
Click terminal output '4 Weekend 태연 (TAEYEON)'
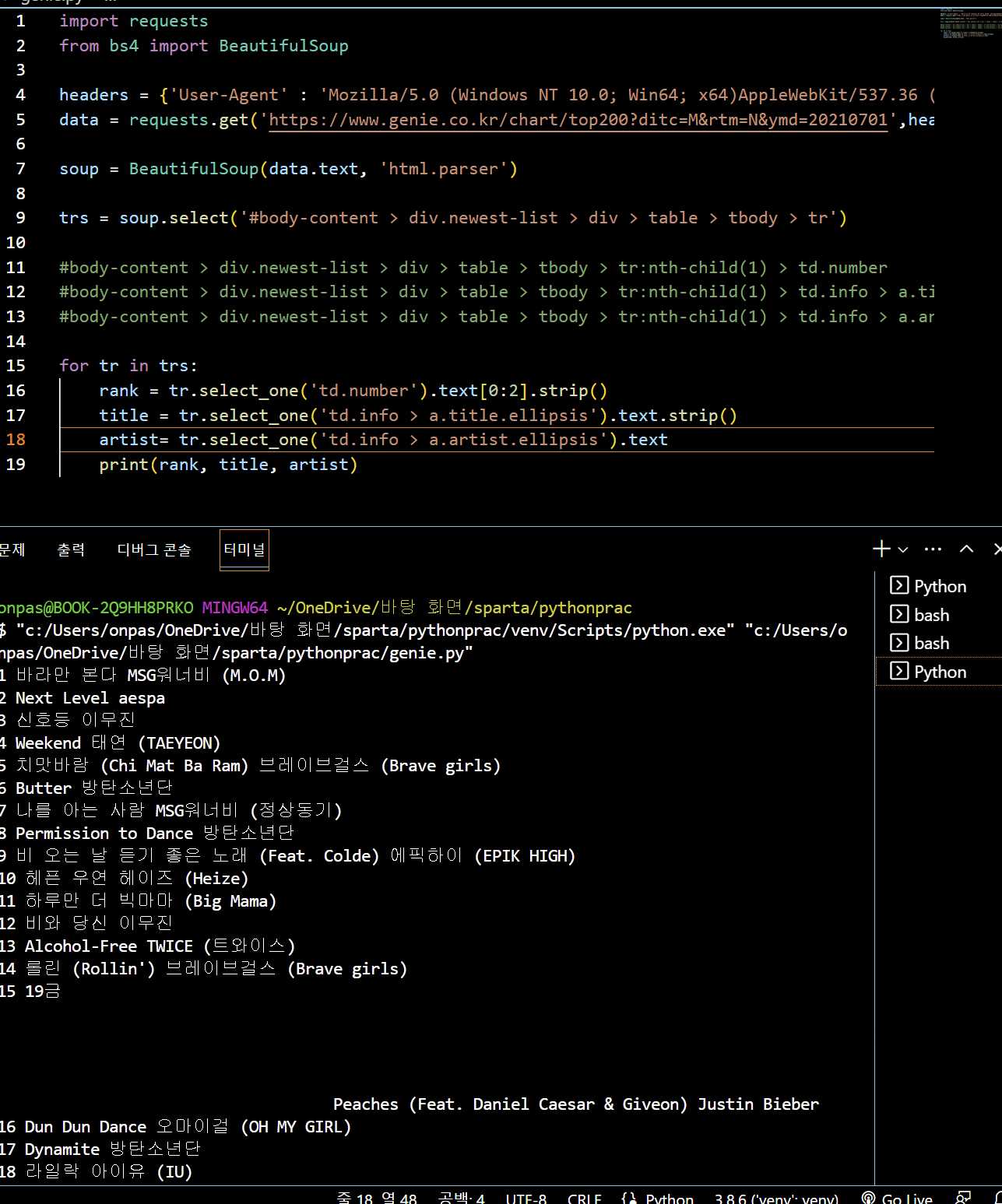pos(111,743)
